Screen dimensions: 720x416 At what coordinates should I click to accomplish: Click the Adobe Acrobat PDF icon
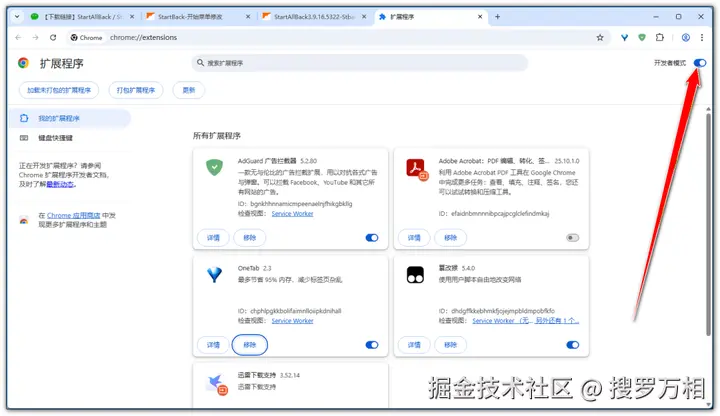[x=417, y=169]
